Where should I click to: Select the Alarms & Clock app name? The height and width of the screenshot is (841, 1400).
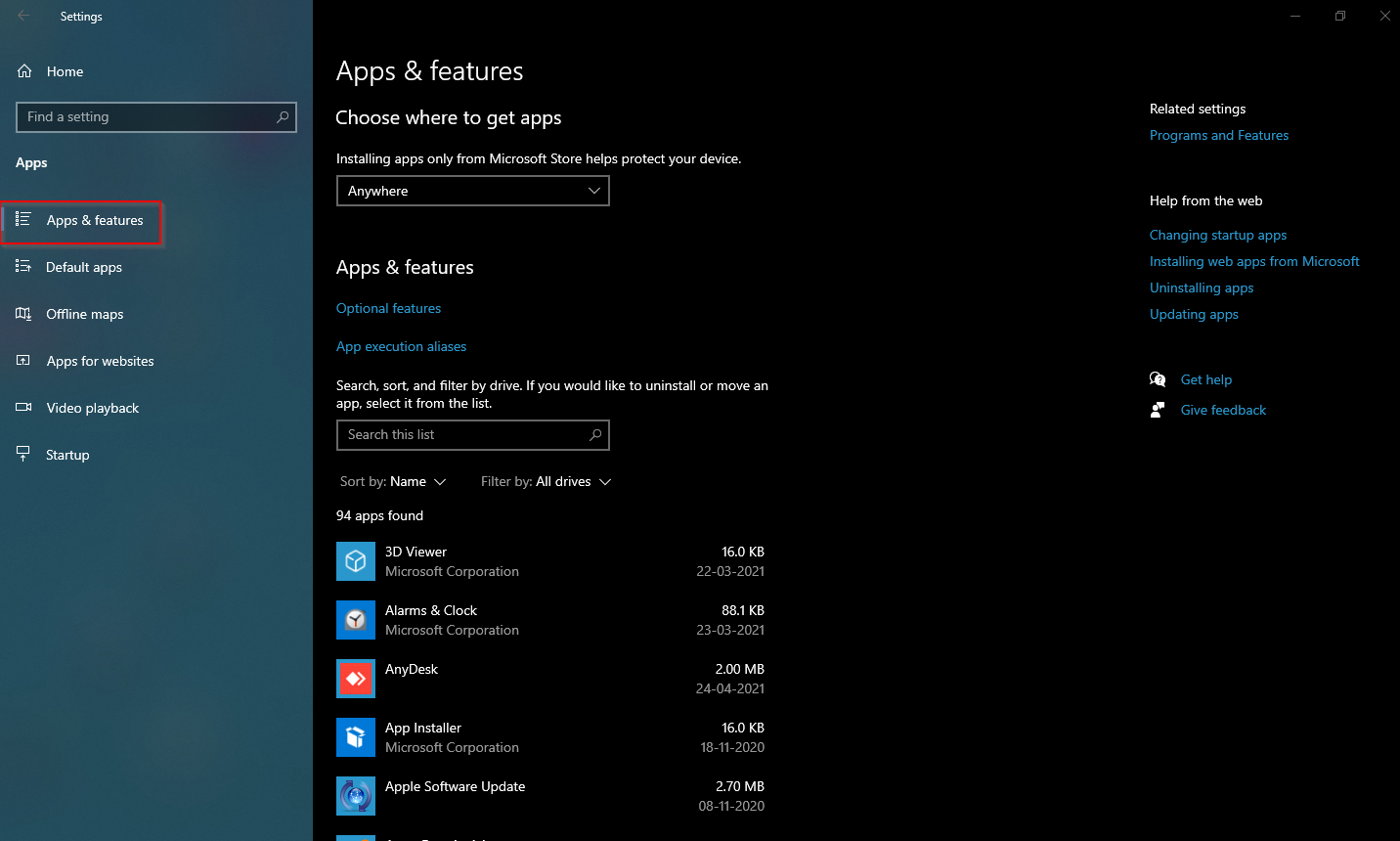click(x=431, y=610)
